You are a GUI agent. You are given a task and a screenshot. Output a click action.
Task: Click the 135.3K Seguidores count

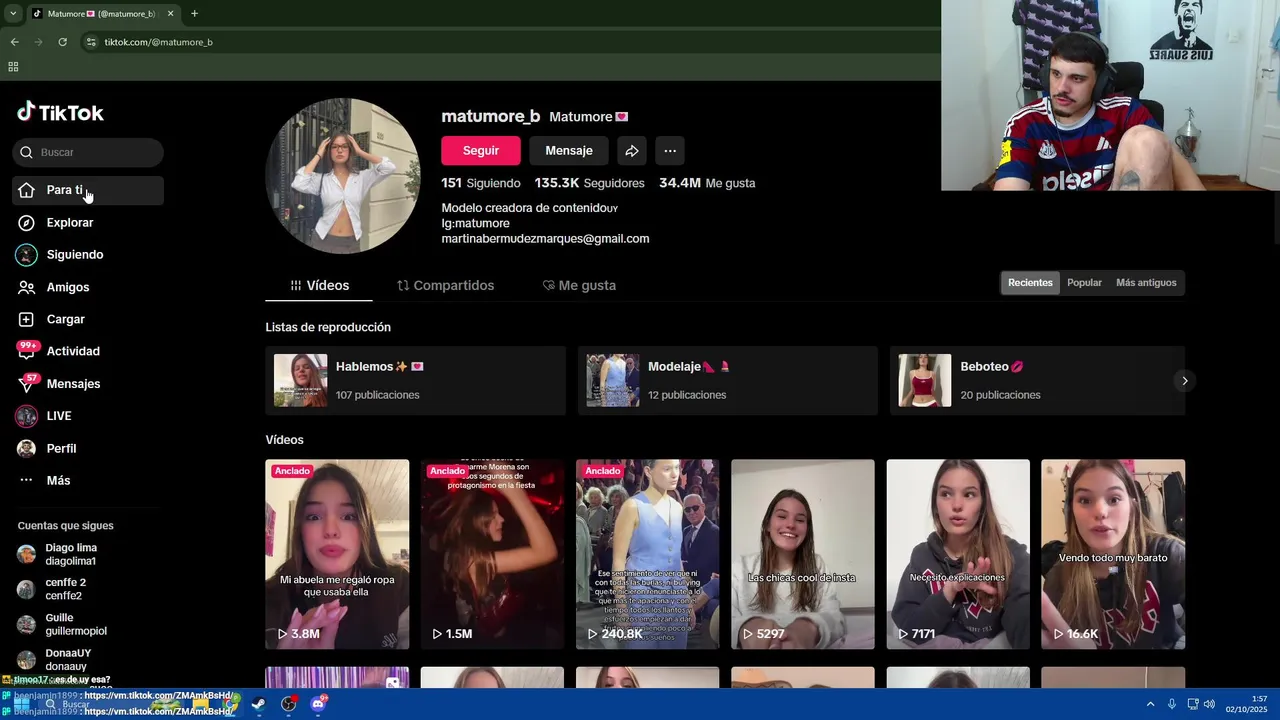pos(590,183)
